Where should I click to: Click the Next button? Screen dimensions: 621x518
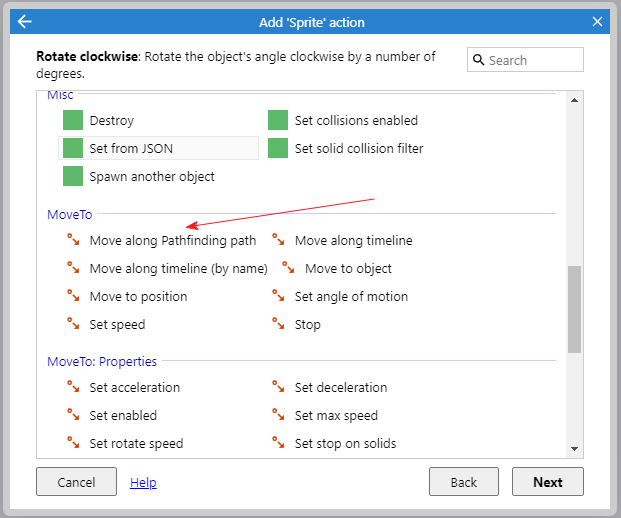tap(548, 482)
